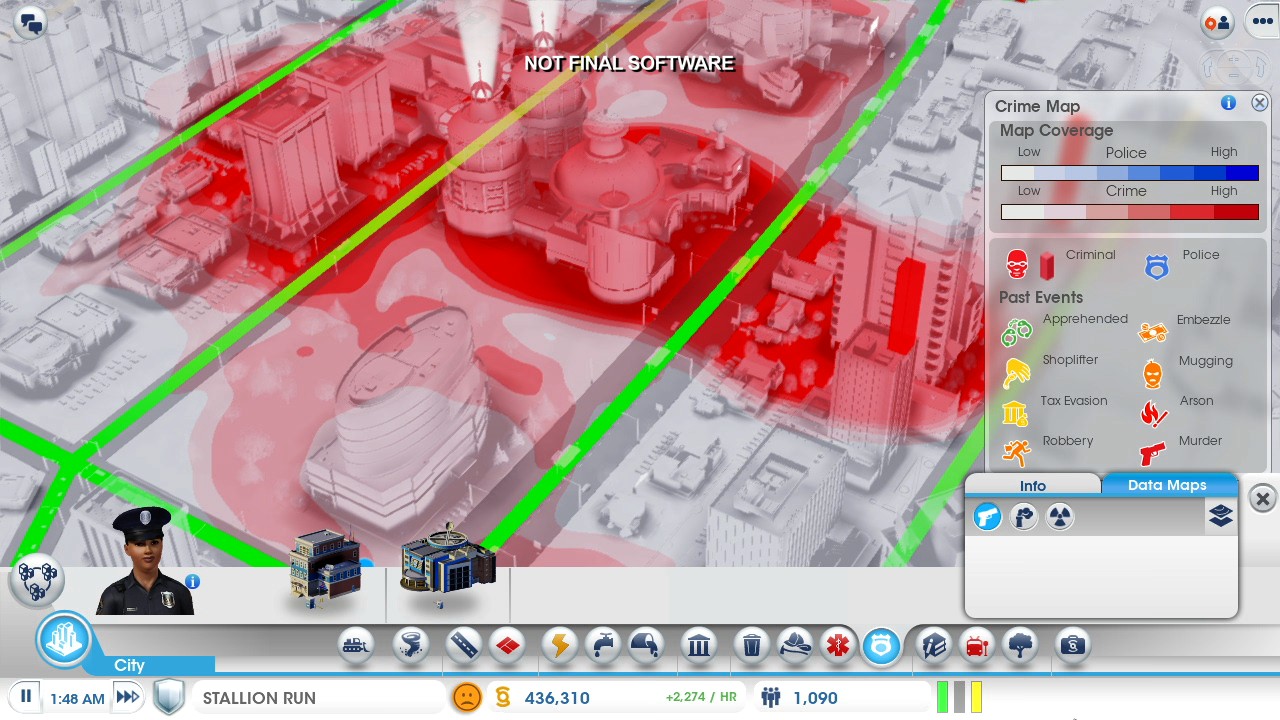The width and height of the screenshot is (1280, 720).
Task: Pause the game simulation
Action: click(x=26, y=696)
